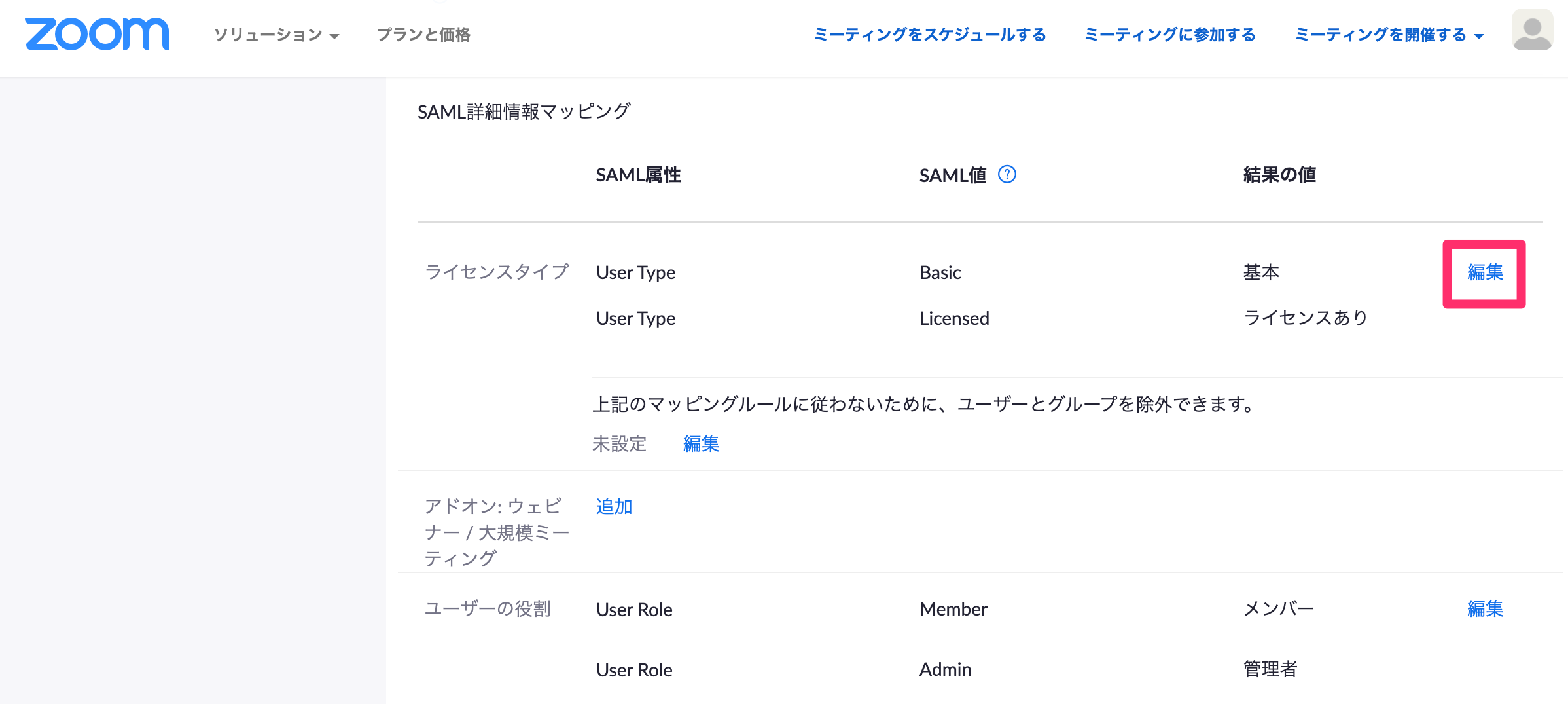Select the Admin SAML value
The image size is (1568, 704).
pos(945,669)
